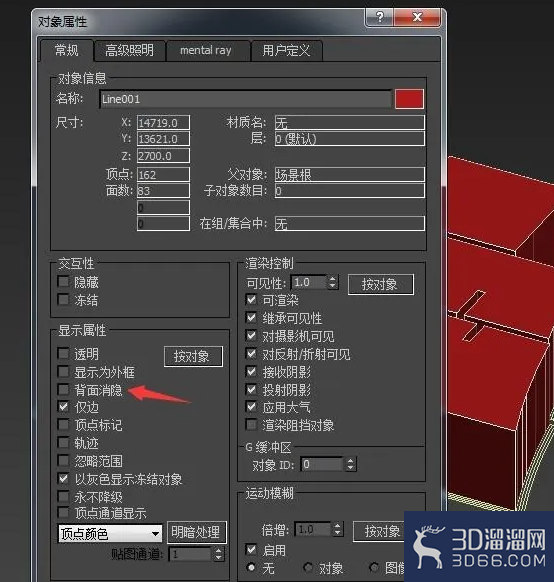
Task: Open the 用户定义 tab
Action: (286, 50)
